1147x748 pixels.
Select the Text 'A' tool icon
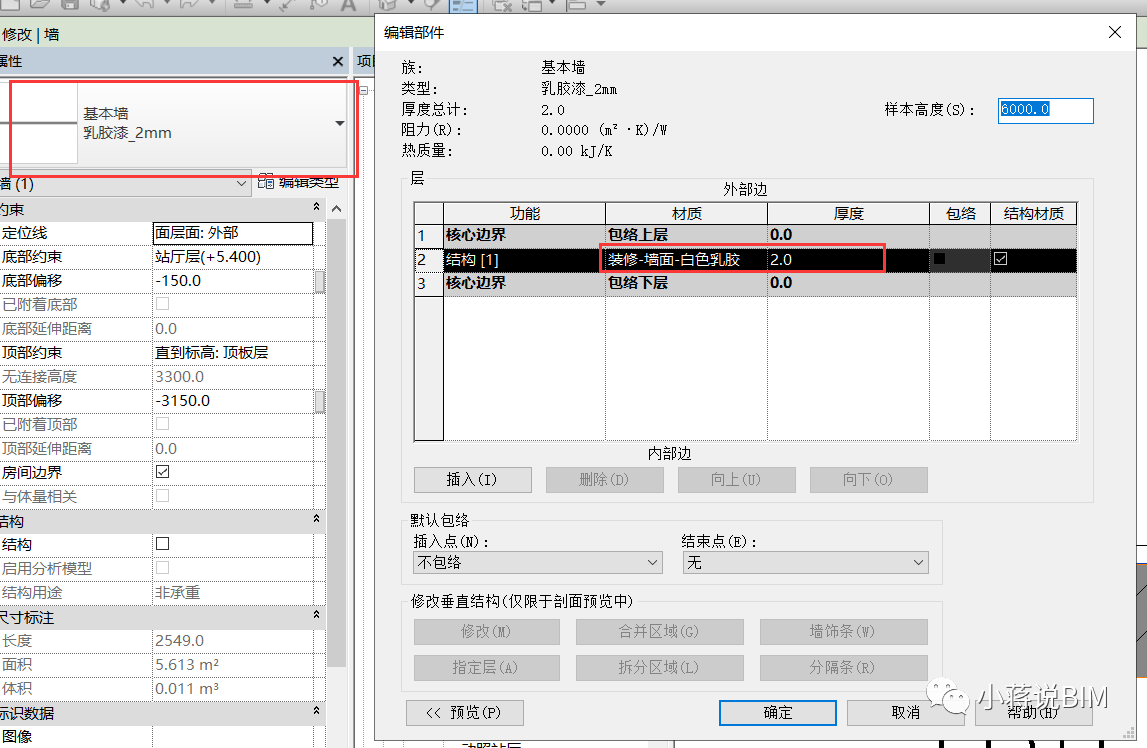click(348, 4)
